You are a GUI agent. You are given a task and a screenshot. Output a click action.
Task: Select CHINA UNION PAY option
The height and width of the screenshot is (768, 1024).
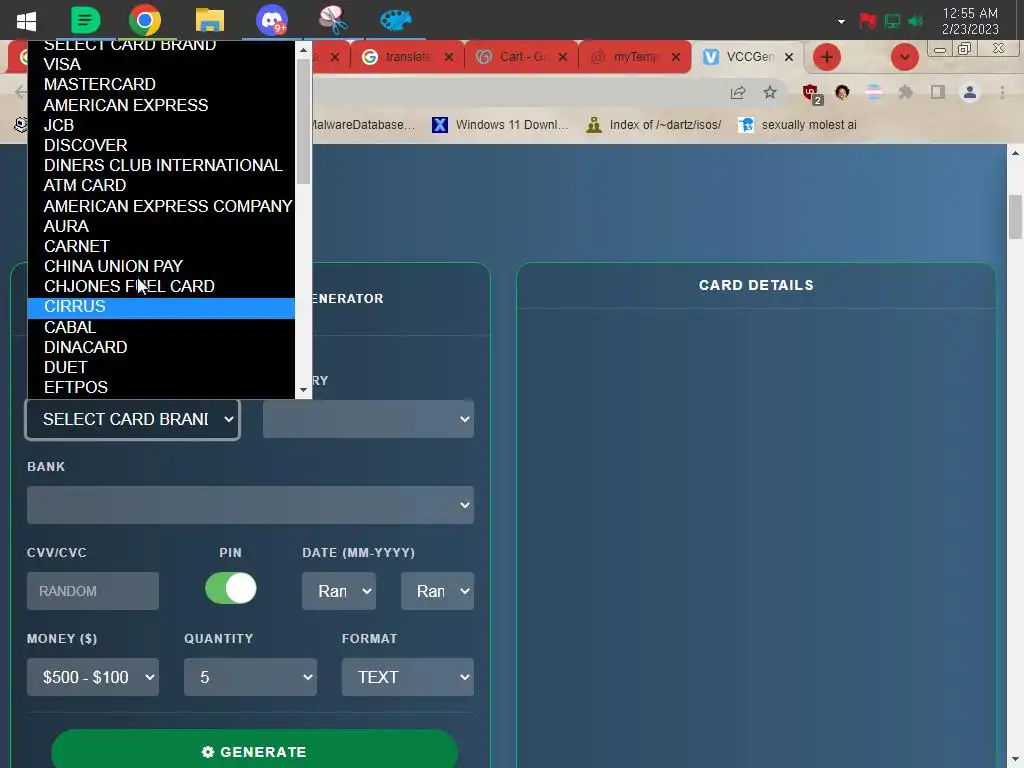coord(161,266)
